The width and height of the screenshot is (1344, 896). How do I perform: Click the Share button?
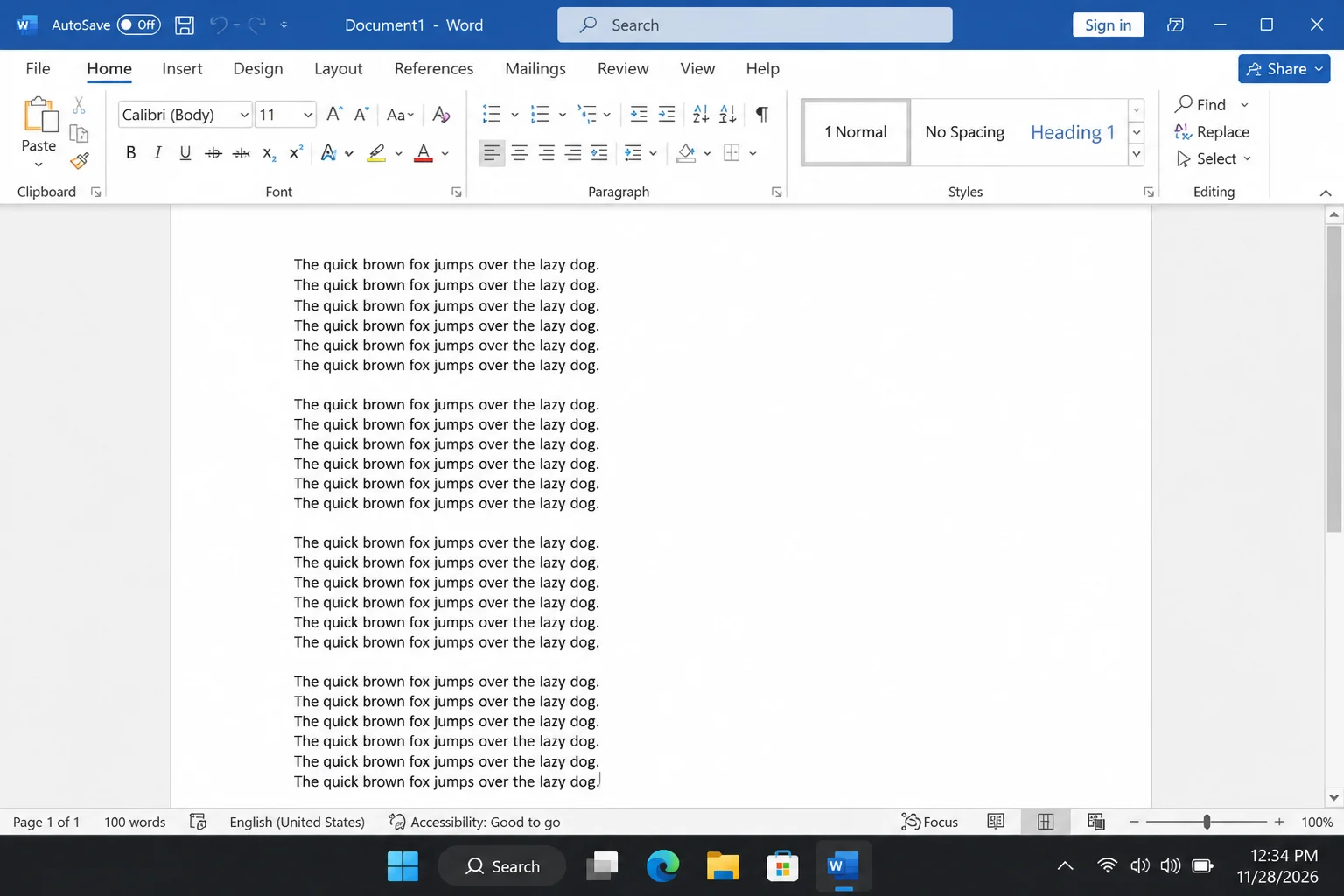[1284, 68]
